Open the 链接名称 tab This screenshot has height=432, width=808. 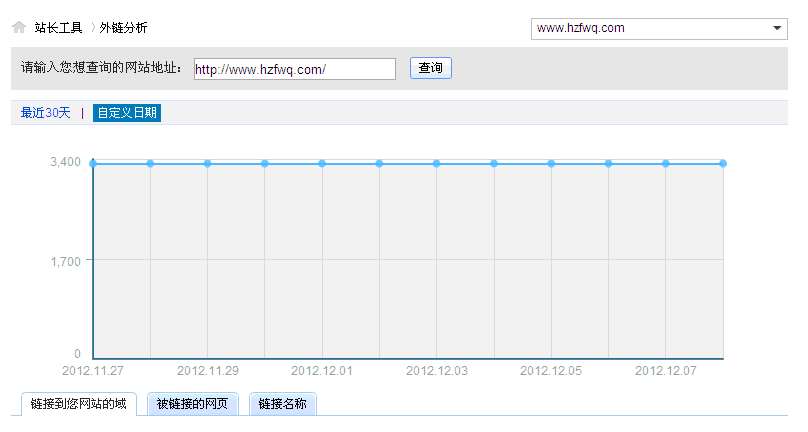click(282, 404)
